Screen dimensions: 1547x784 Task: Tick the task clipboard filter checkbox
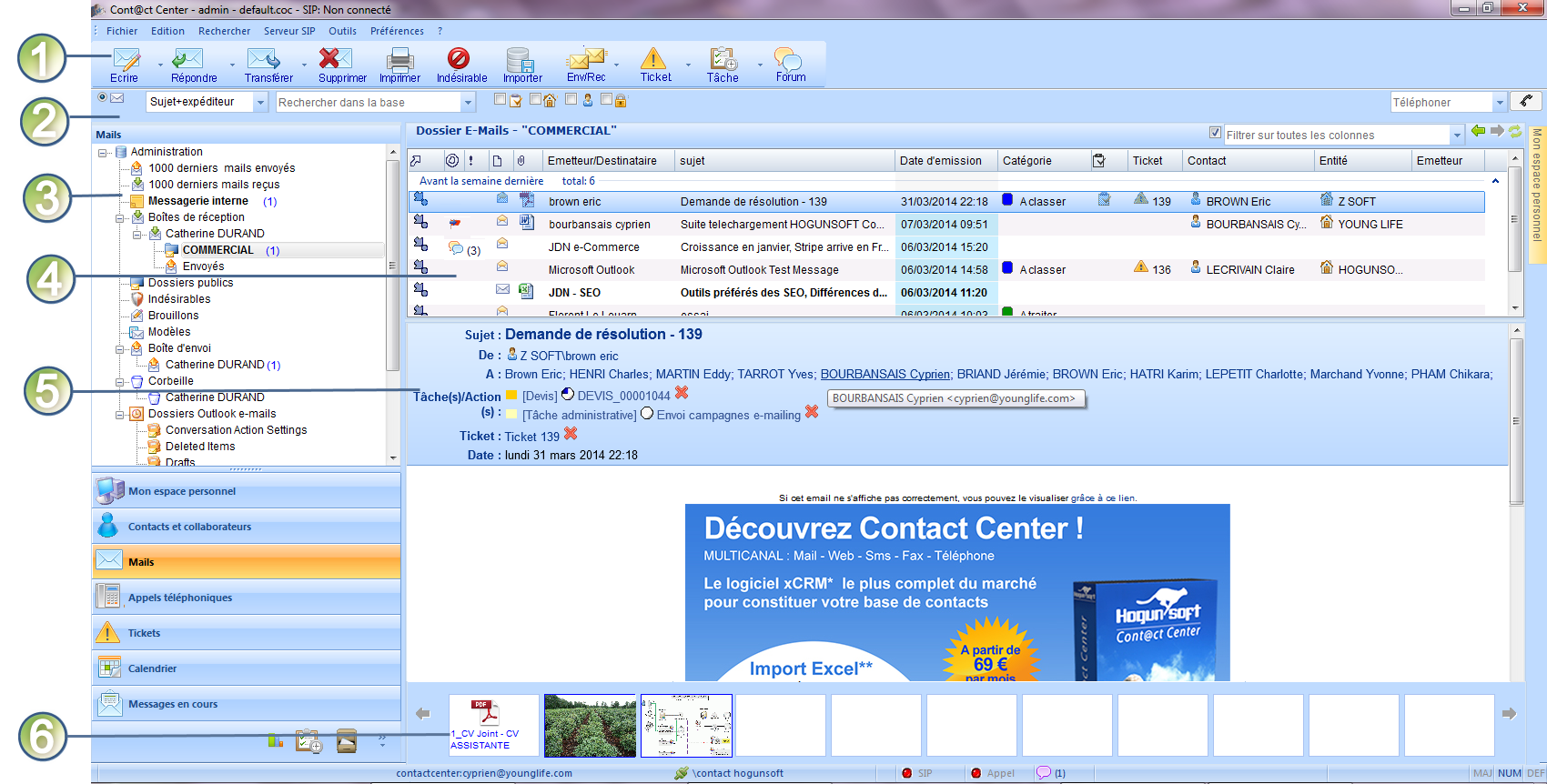point(500,99)
